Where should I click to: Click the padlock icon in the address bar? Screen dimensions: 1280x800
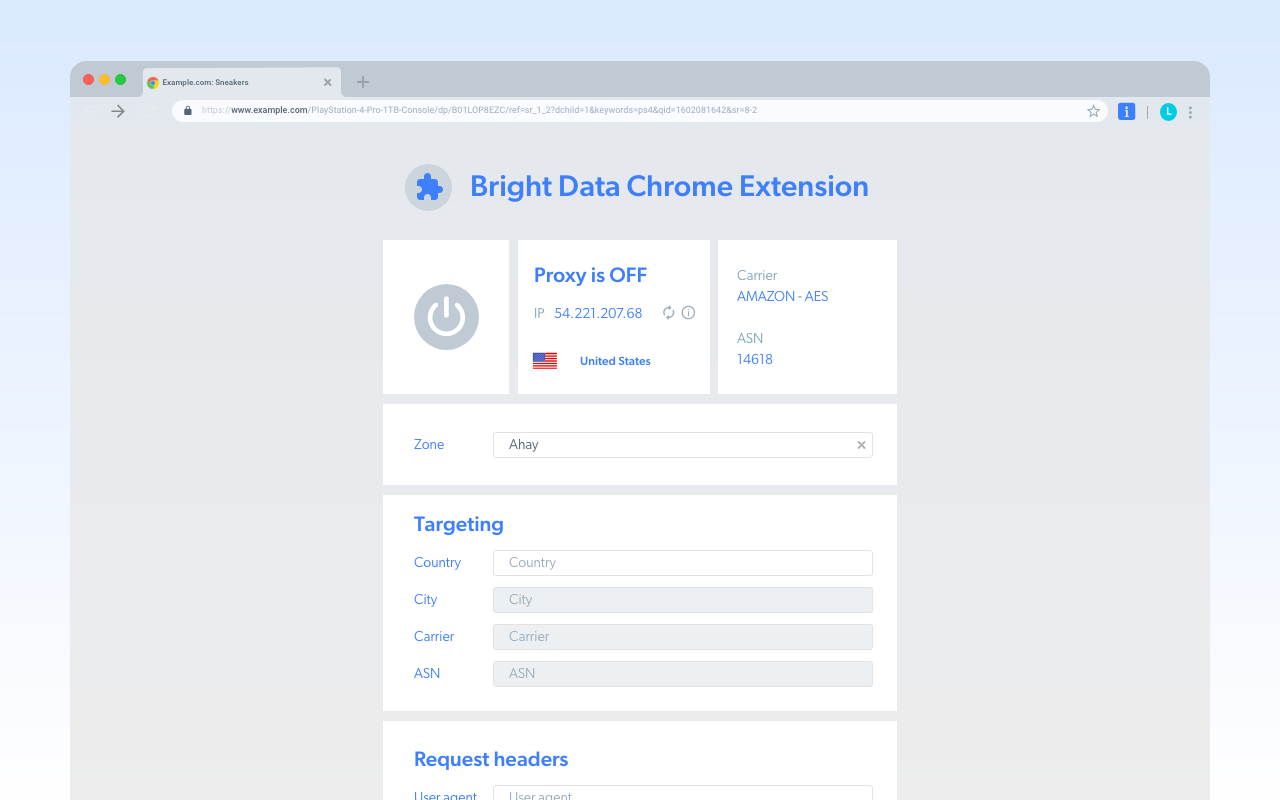(x=188, y=110)
